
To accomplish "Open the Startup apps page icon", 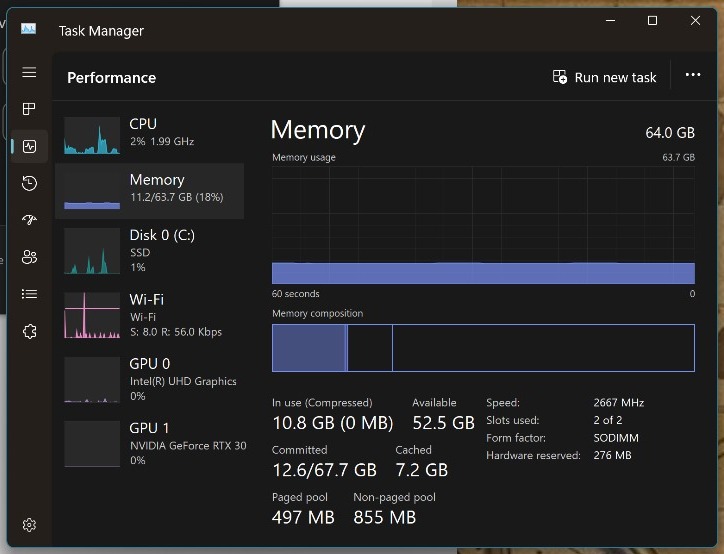I will pyautogui.click(x=29, y=220).
